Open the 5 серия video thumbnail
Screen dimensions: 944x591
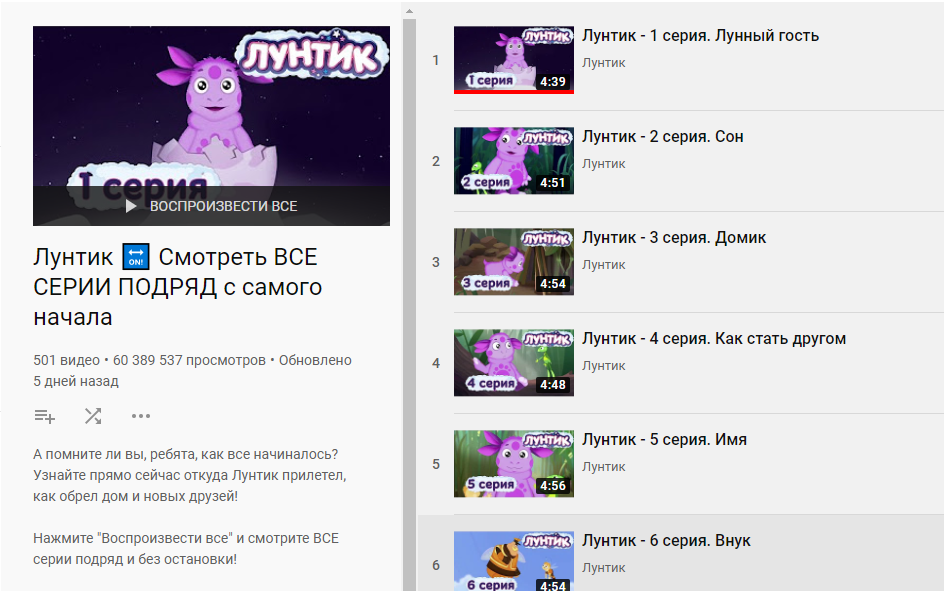tap(514, 464)
